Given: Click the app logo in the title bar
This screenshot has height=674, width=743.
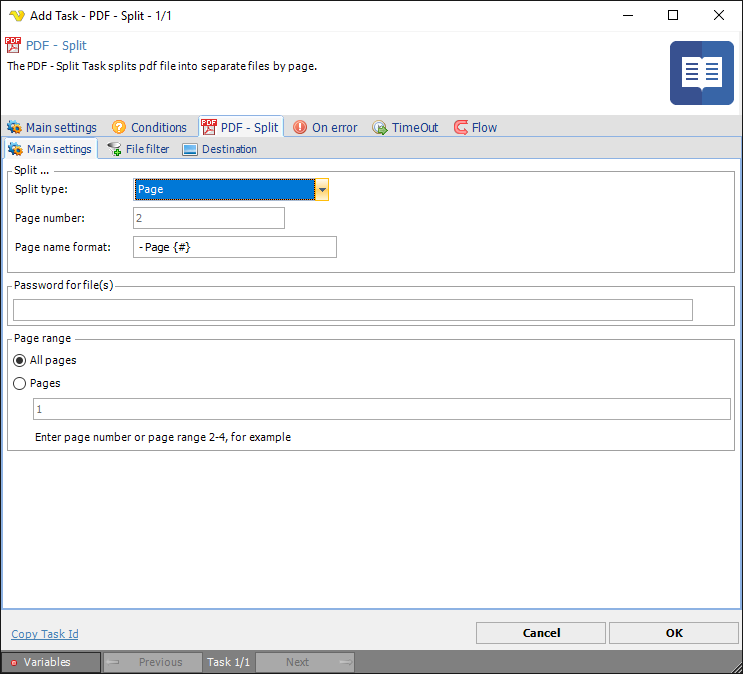Looking at the screenshot, I should point(16,15).
